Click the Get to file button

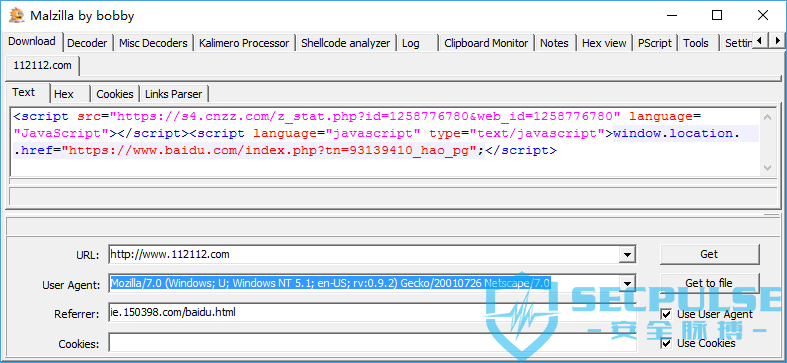pos(709,283)
